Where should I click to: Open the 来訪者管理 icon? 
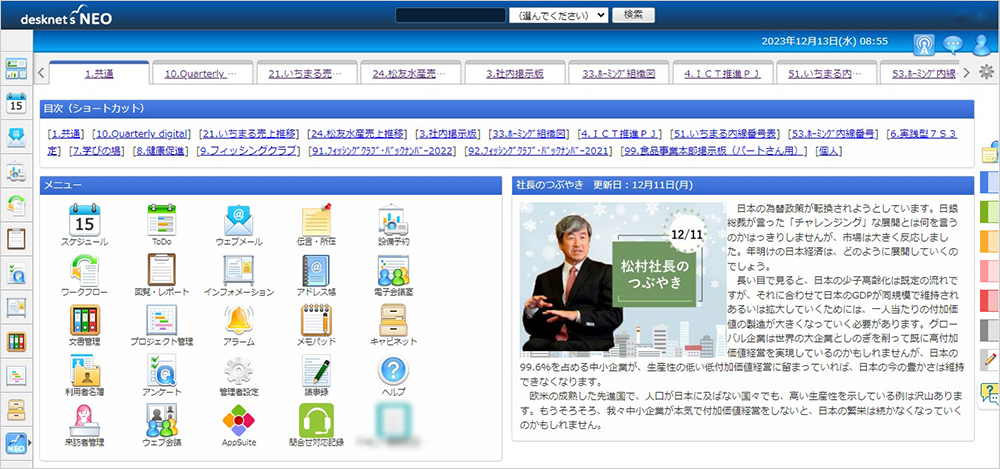point(84,425)
